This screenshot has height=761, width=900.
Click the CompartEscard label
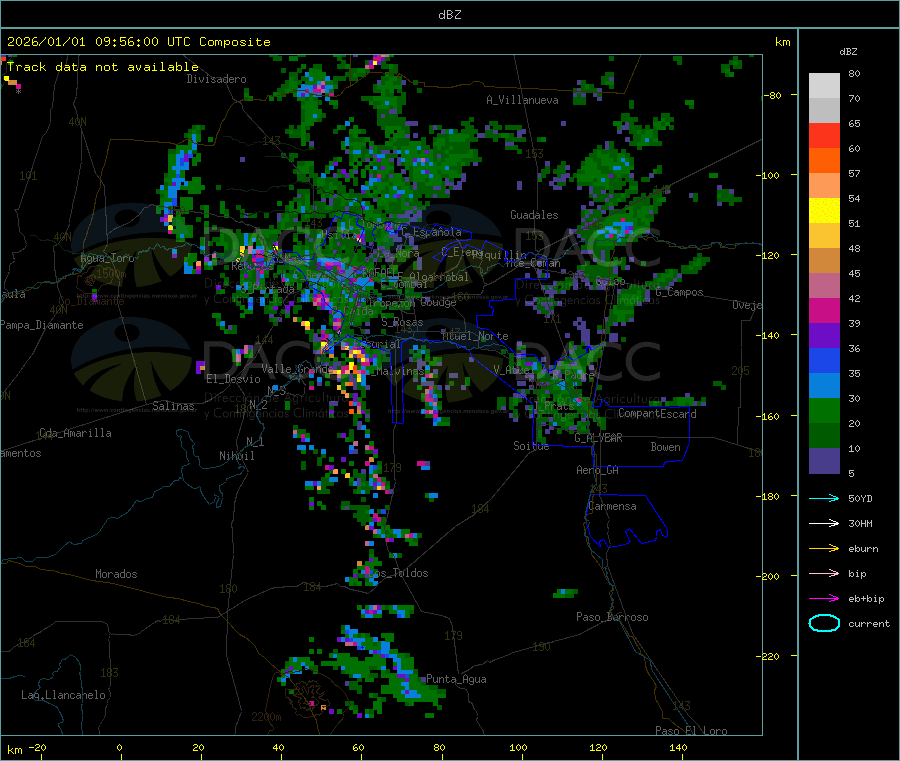pos(657,413)
